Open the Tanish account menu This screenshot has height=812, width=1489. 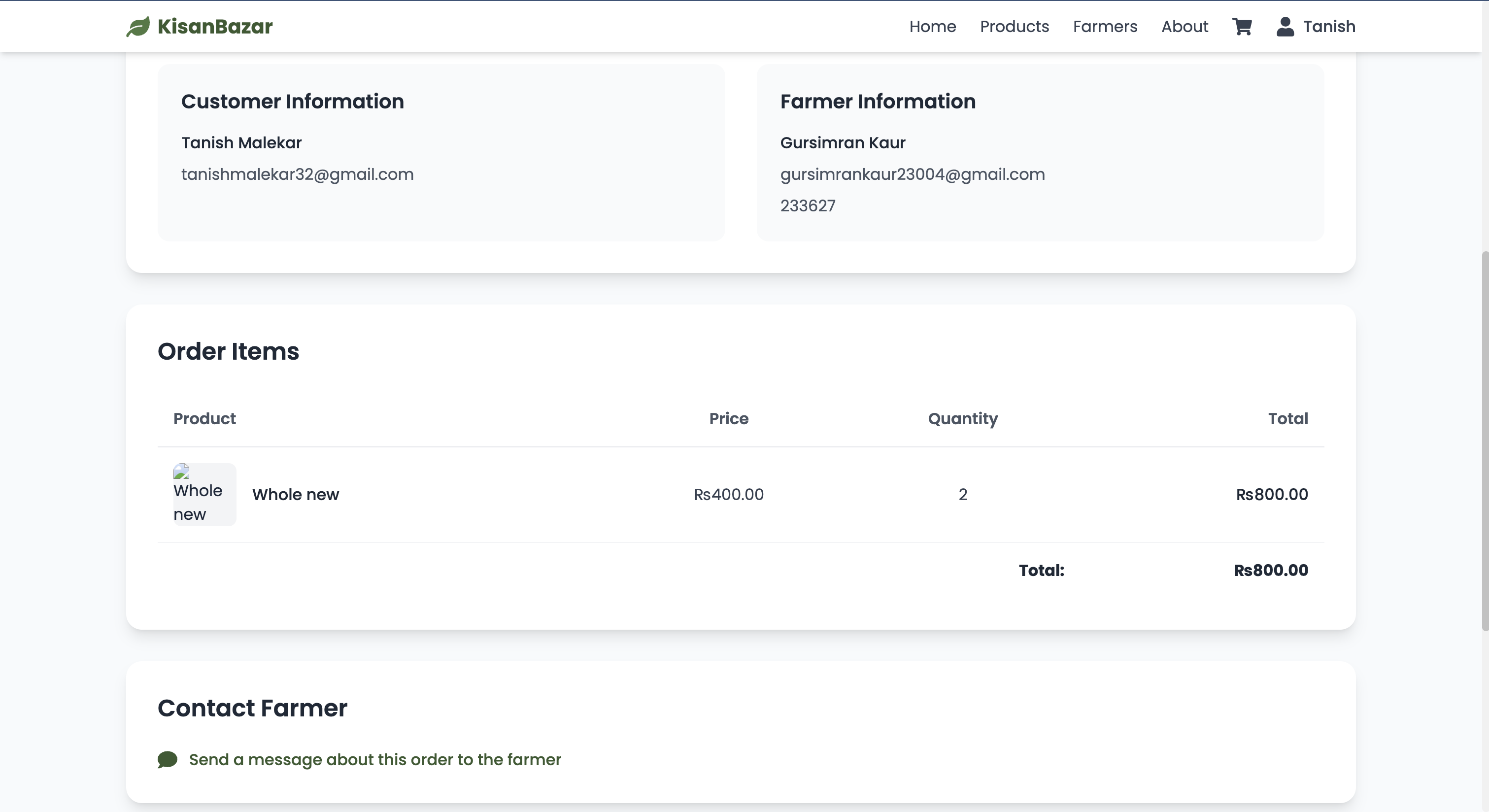(1316, 27)
